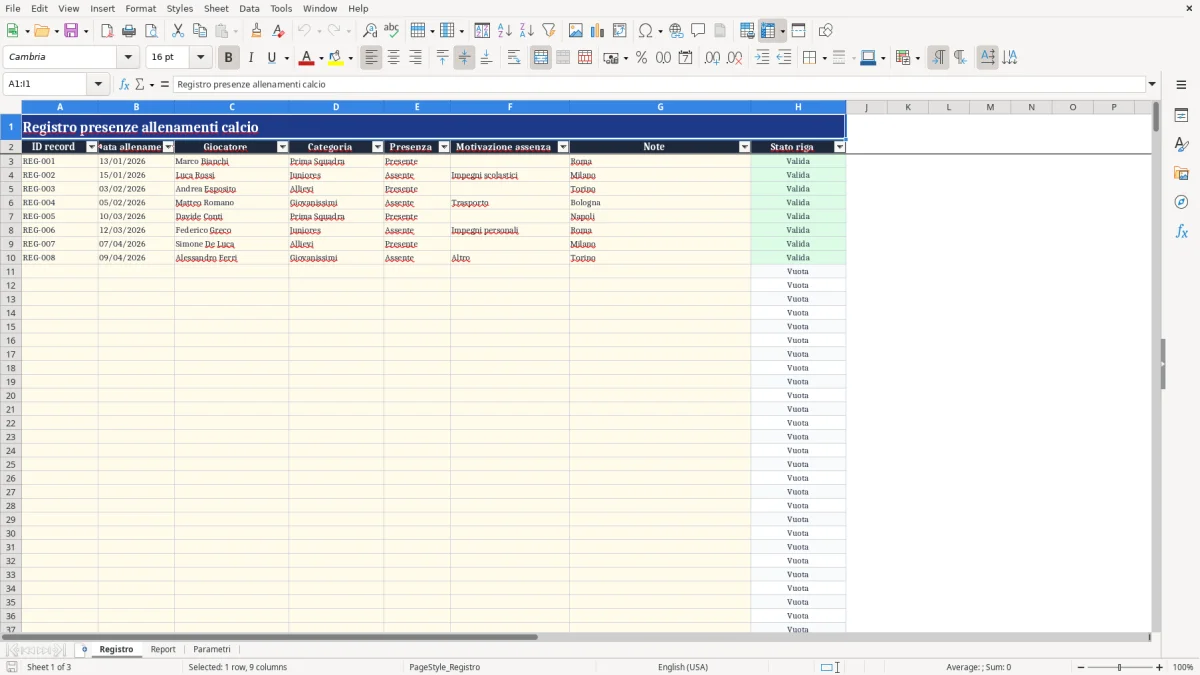Open the 16 pt font size dropdown
Viewport: 1200px width, 675px height.
(200, 58)
